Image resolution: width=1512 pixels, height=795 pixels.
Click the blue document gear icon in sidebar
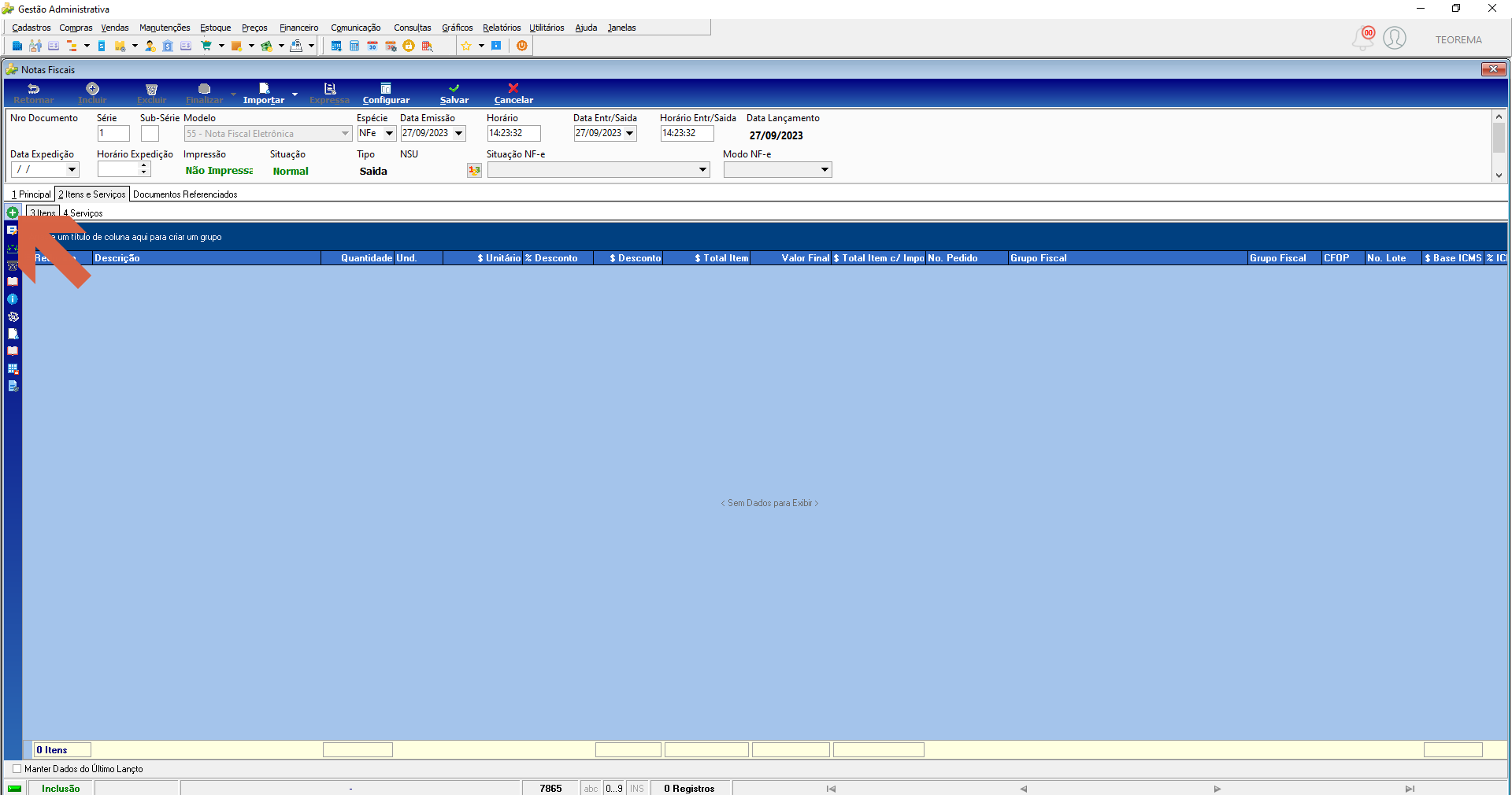point(13,386)
